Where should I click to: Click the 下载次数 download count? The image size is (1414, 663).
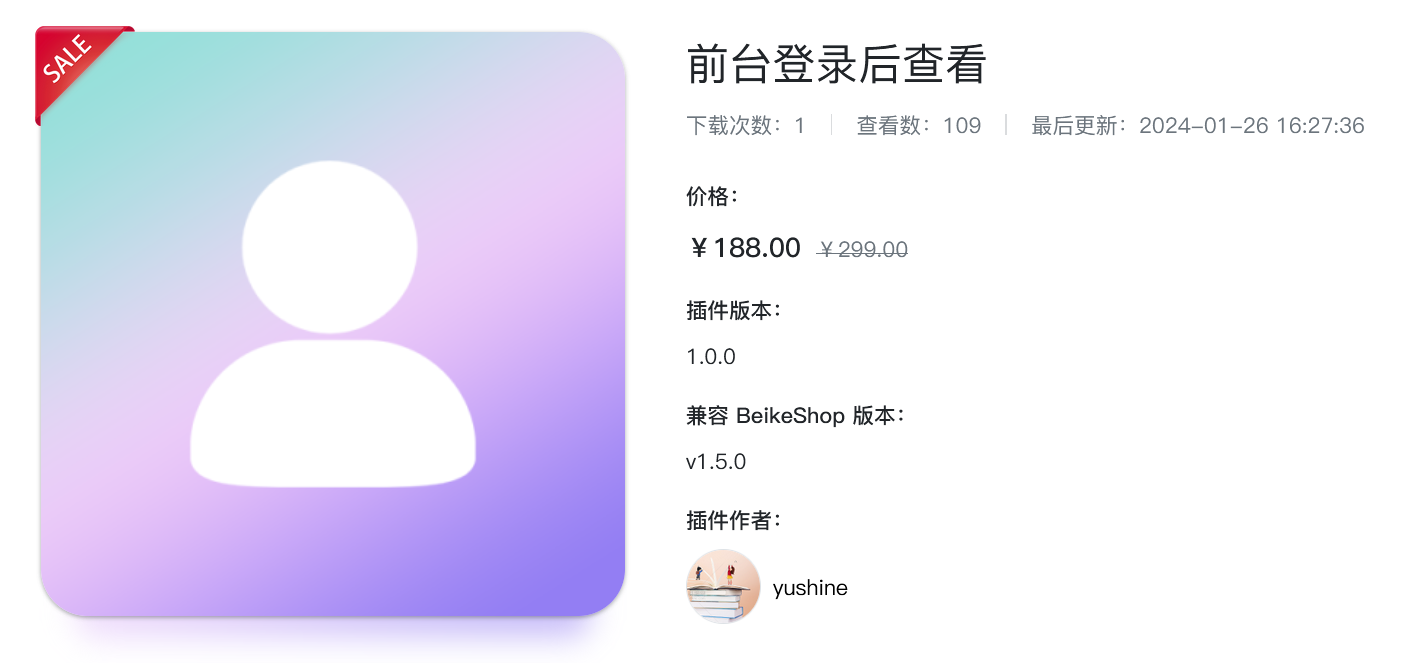click(746, 126)
